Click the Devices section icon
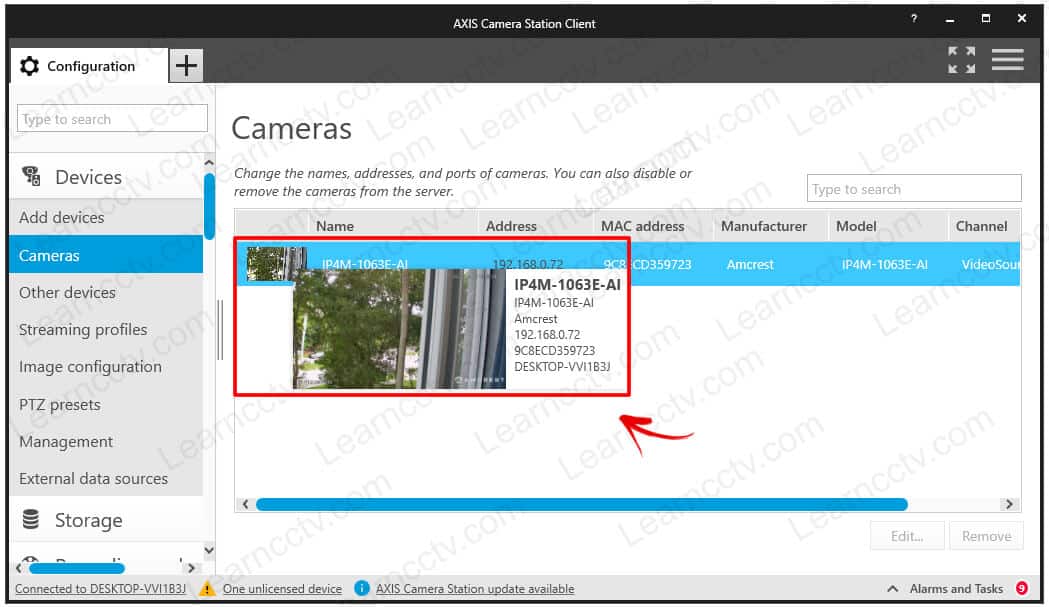 pyautogui.click(x=31, y=177)
